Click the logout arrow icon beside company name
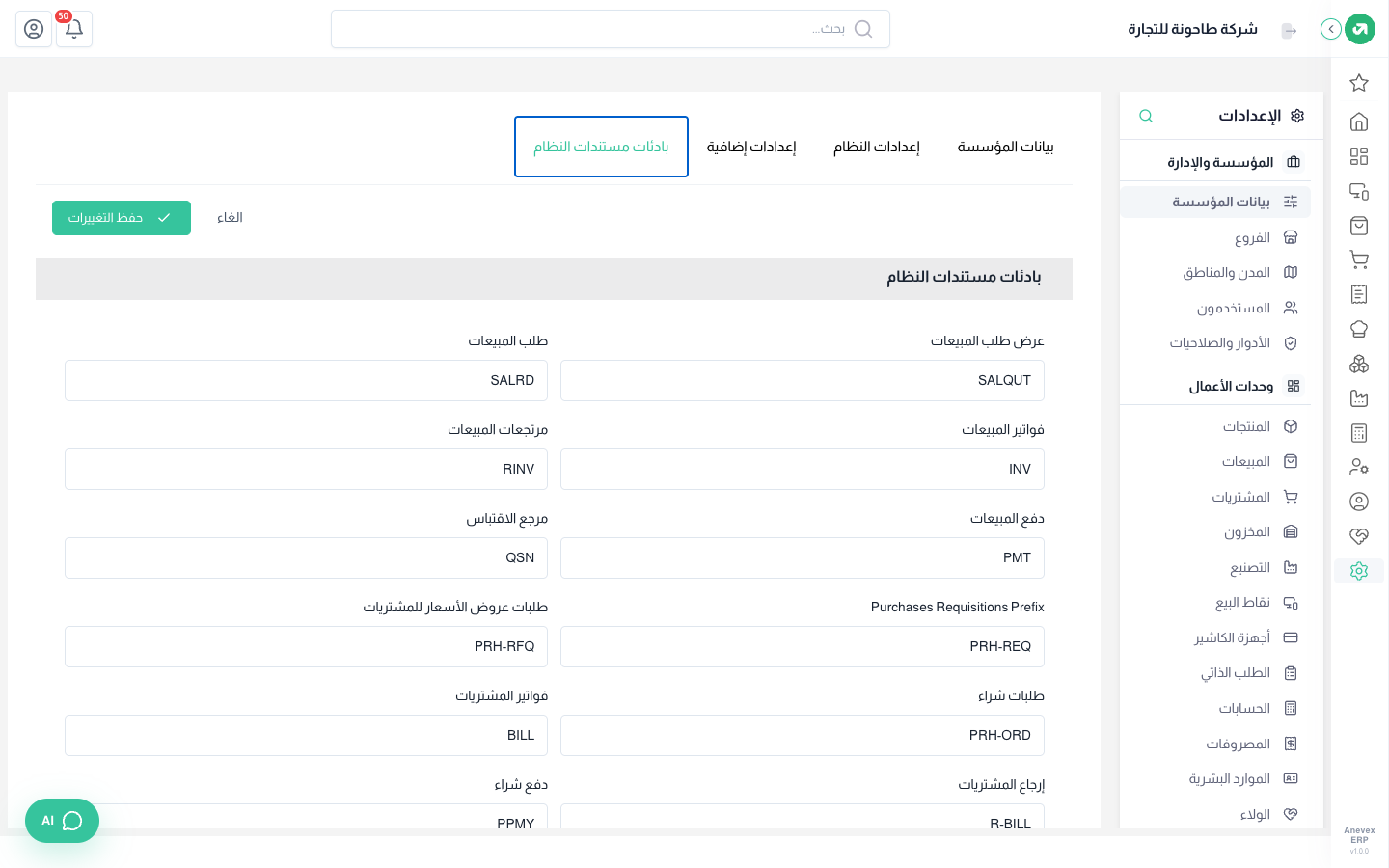Screen dimensions: 1389x868 pos(1289,30)
